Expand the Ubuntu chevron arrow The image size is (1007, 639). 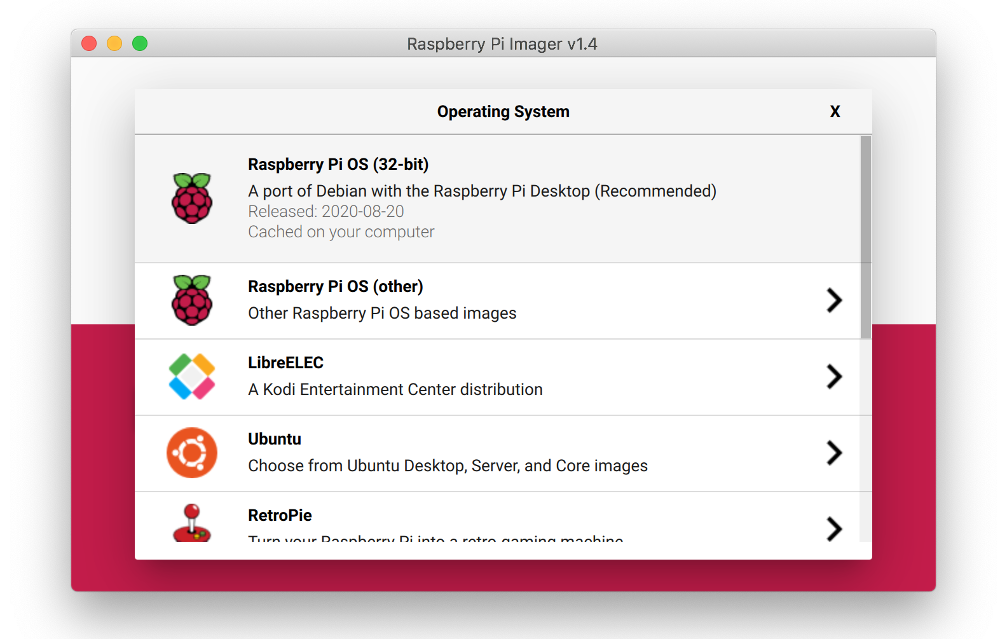[x=834, y=453]
